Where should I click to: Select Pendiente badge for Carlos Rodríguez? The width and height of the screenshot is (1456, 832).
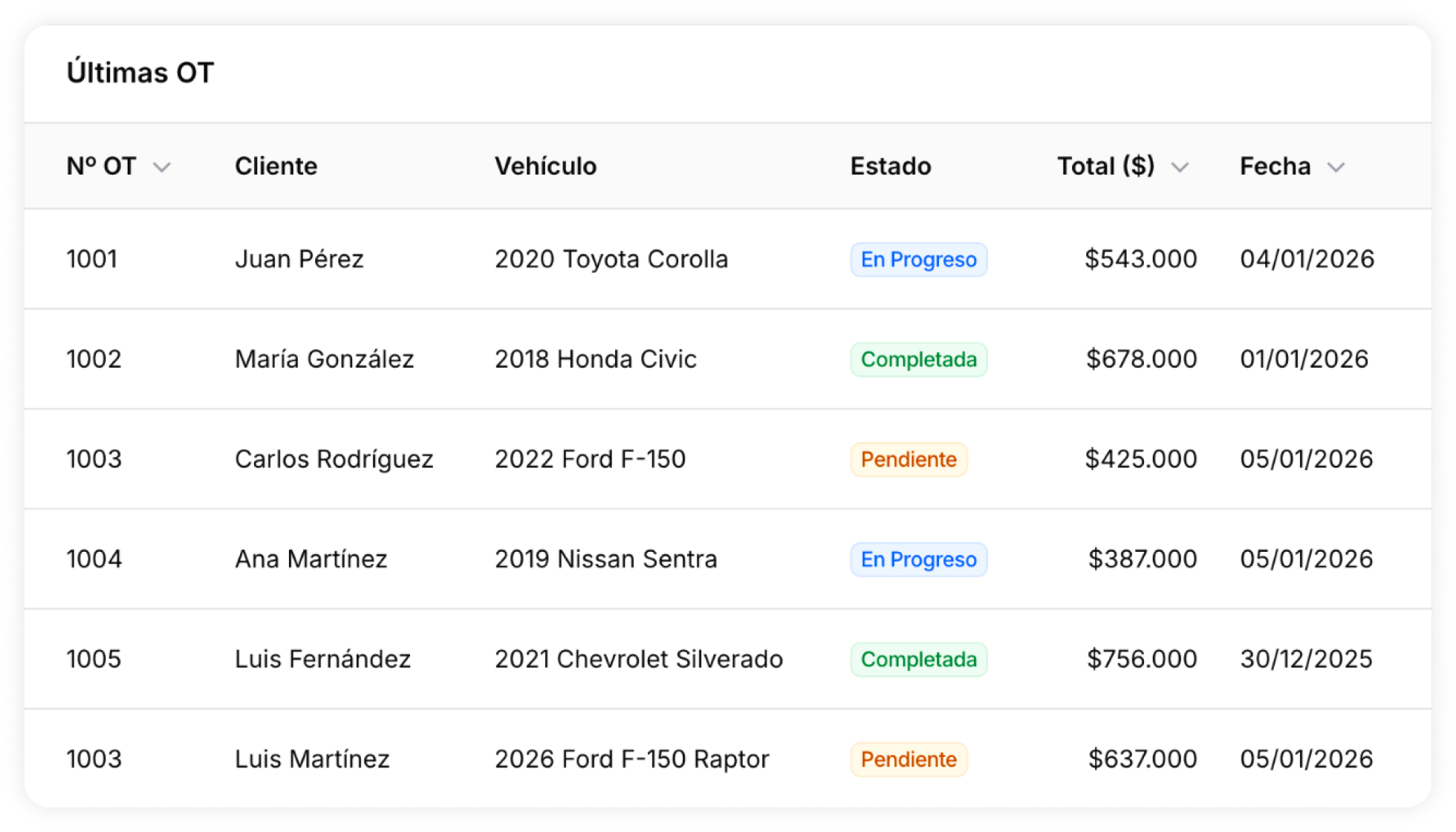point(909,459)
